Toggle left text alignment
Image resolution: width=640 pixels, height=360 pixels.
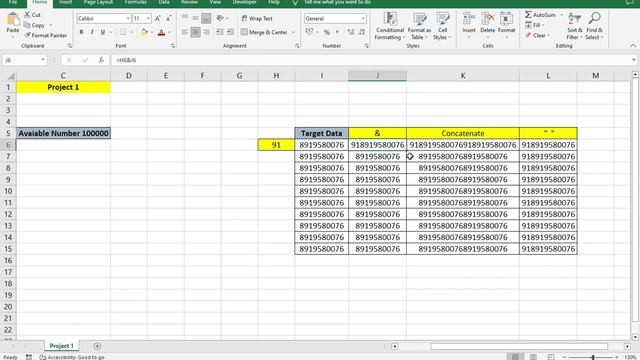pyautogui.click(x=185, y=32)
